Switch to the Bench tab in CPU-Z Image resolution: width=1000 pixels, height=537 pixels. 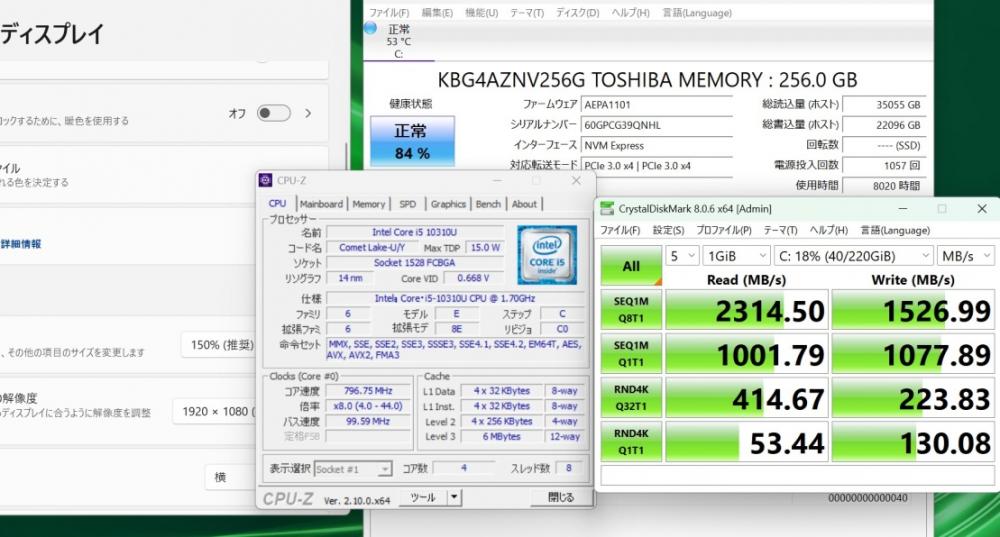point(488,204)
